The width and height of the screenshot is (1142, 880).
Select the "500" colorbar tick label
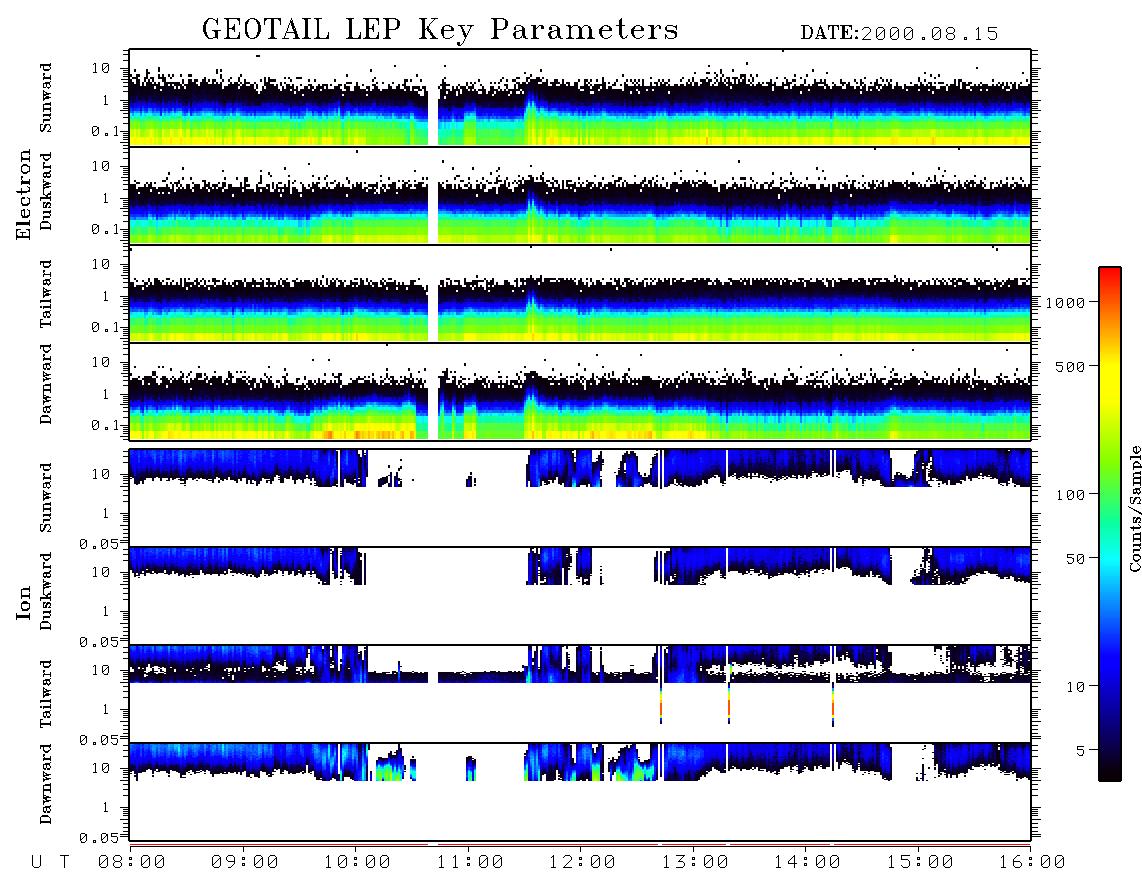[x=1070, y=366]
